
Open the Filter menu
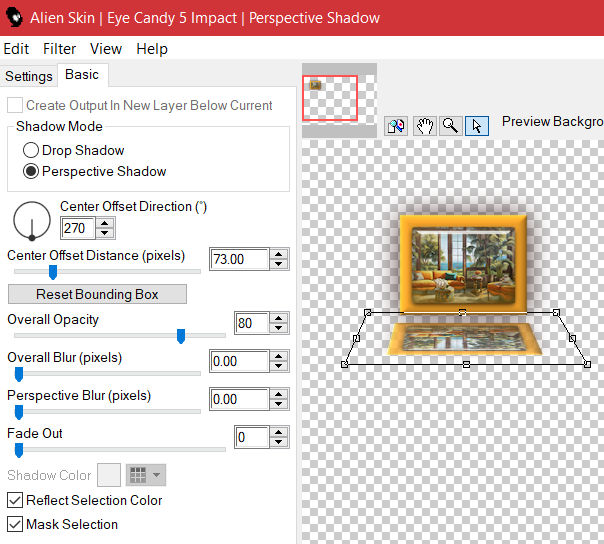click(x=59, y=49)
